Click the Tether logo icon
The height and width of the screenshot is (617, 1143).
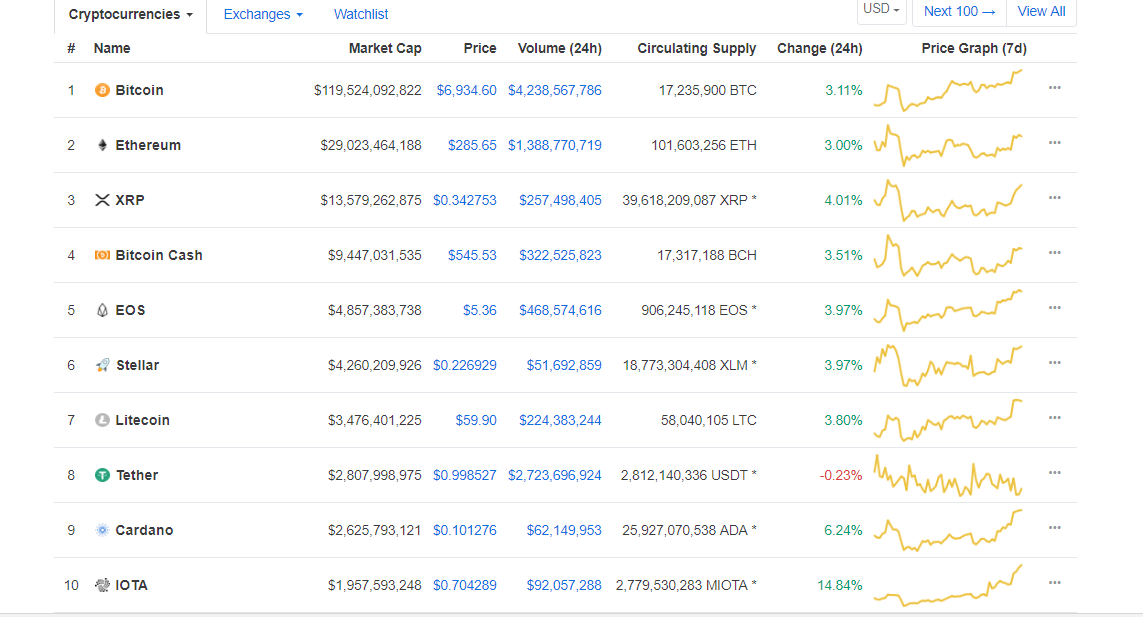pyautogui.click(x=102, y=475)
